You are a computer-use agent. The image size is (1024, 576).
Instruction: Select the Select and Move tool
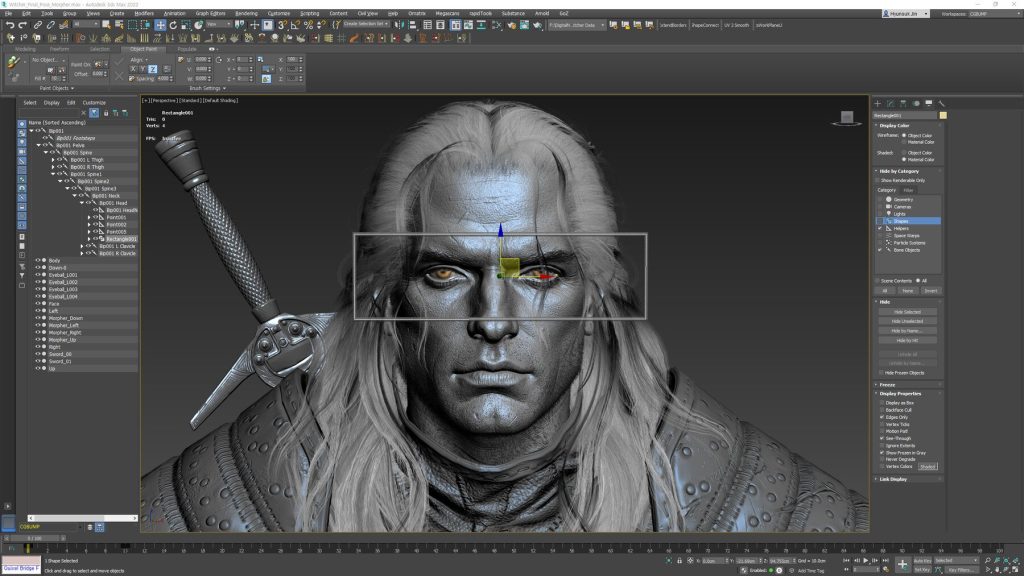(x=160, y=25)
